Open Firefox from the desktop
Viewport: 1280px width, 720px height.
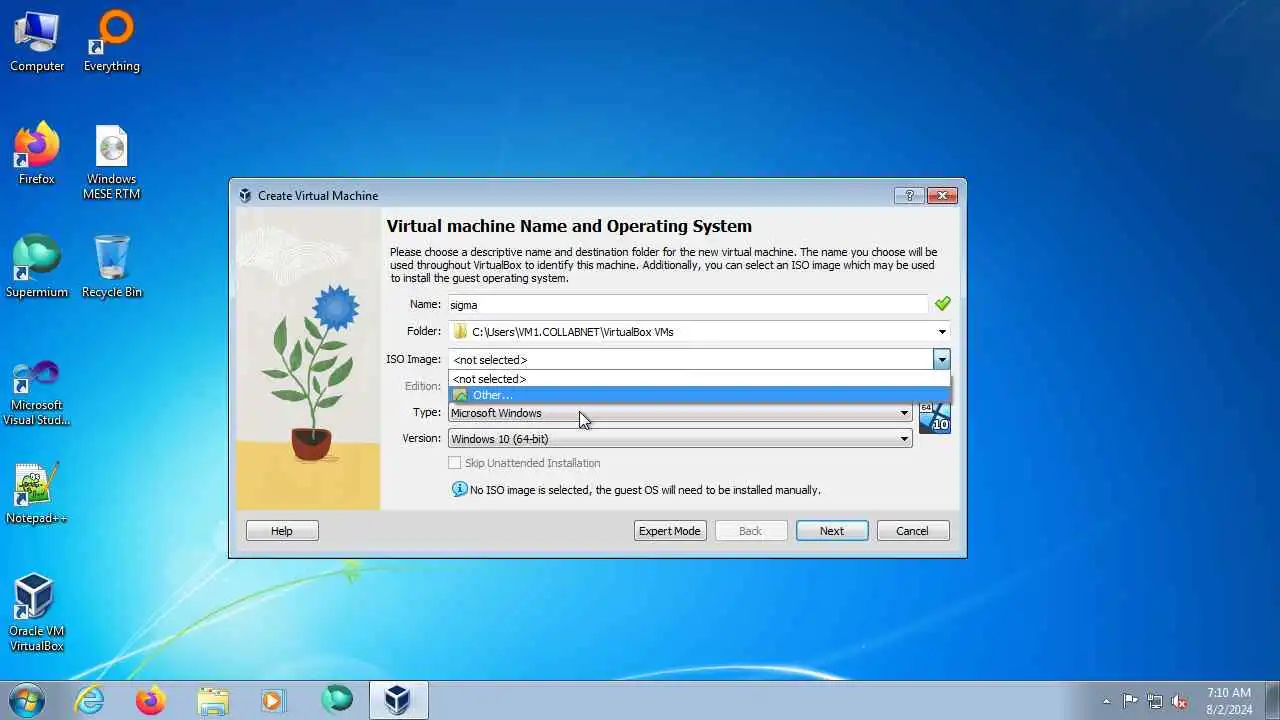[37, 155]
